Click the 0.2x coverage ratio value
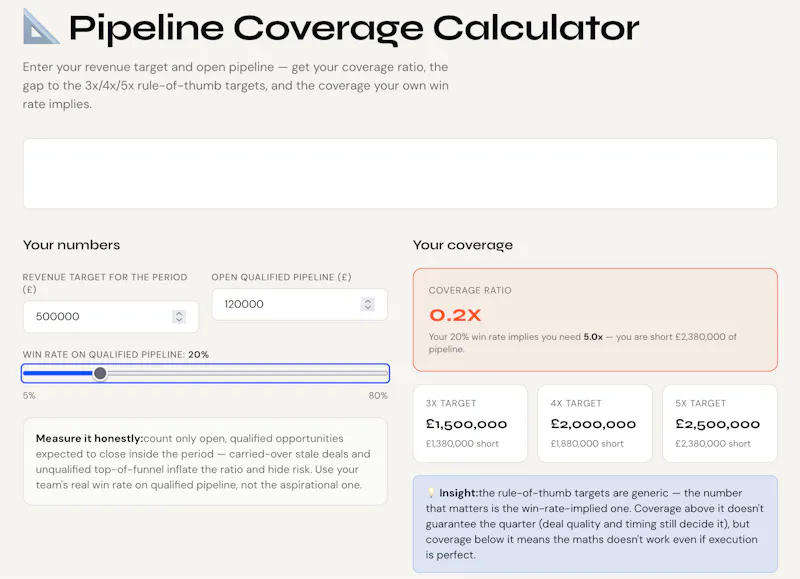This screenshot has height=579, width=800. (x=455, y=315)
